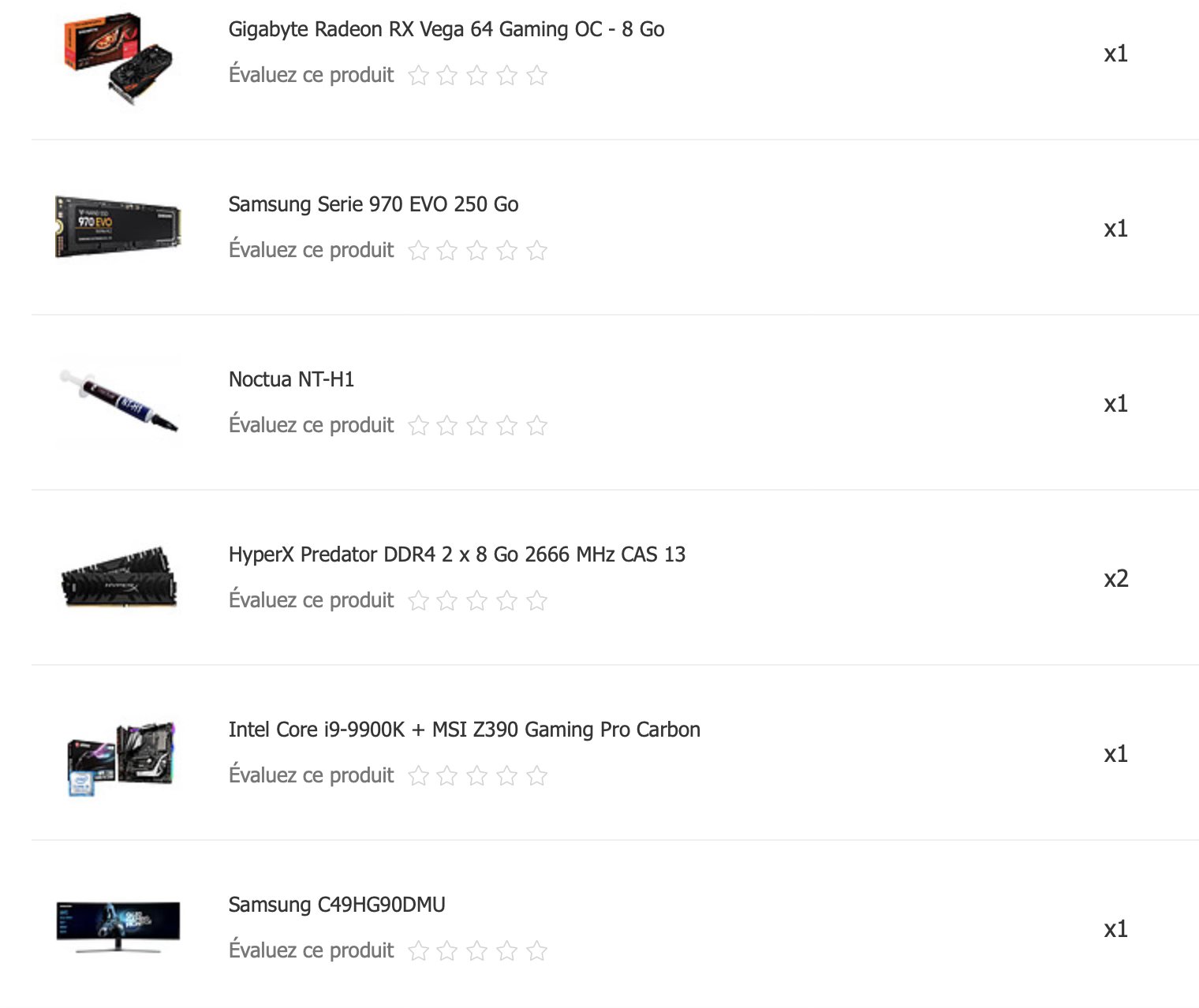Viewport: 1199px width, 1008px height.
Task: Rate HyperX Predator DDR4 five stars
Action: coord(537,600)
